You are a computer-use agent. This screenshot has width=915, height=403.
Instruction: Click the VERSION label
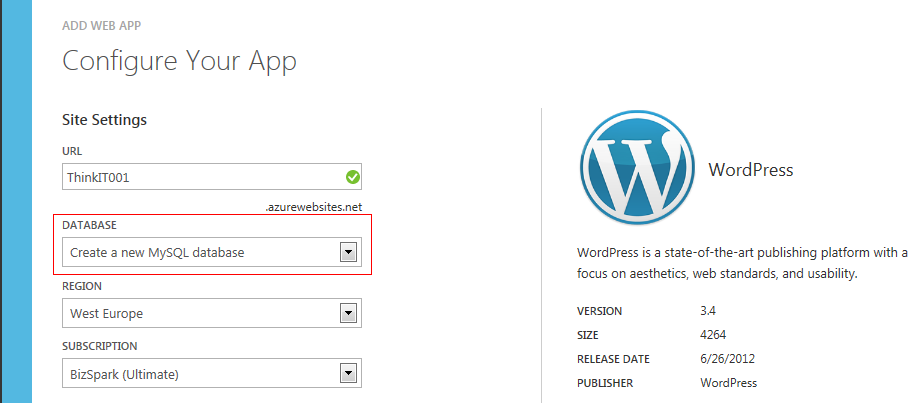[599, 311]
